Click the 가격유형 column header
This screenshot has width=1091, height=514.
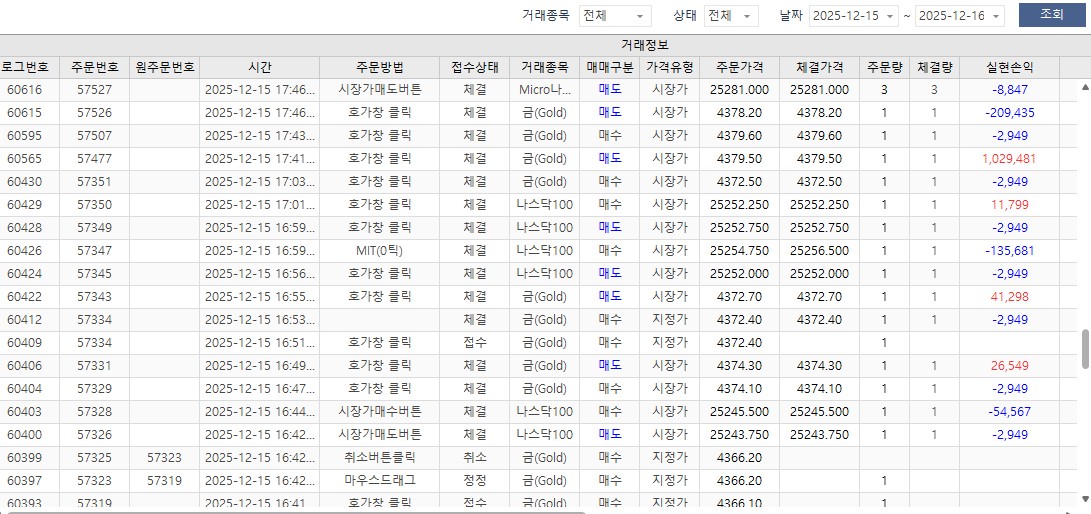tap(669, 67)
